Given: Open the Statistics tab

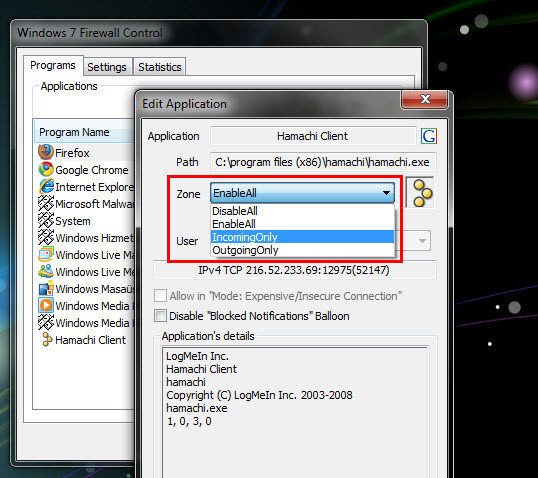Looking at the screenshot, I should tap(160, 67).
